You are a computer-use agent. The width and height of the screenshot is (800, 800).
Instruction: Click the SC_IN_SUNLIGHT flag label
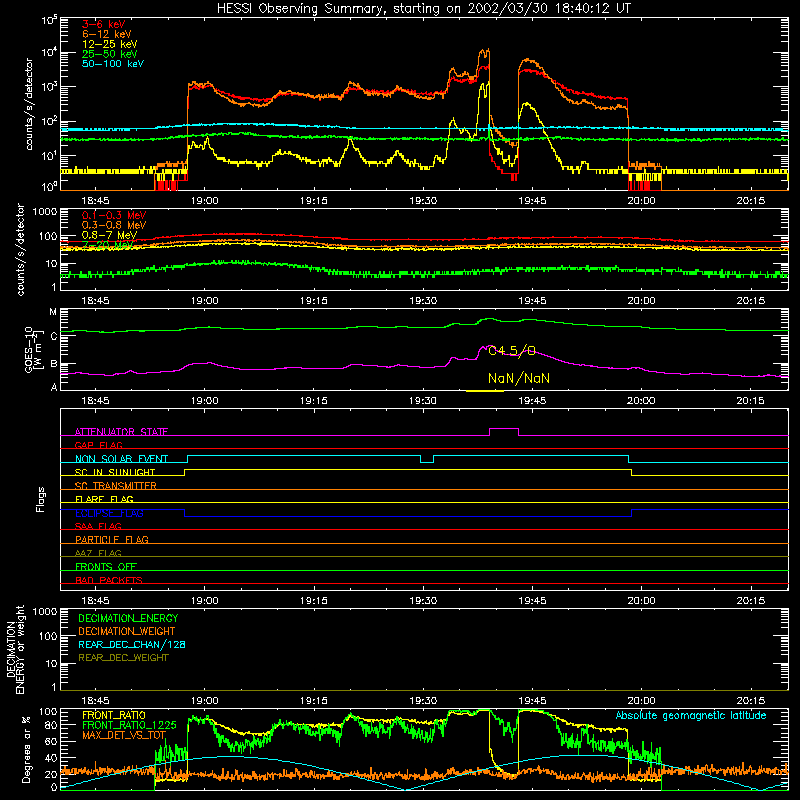[x=115, y=472]
